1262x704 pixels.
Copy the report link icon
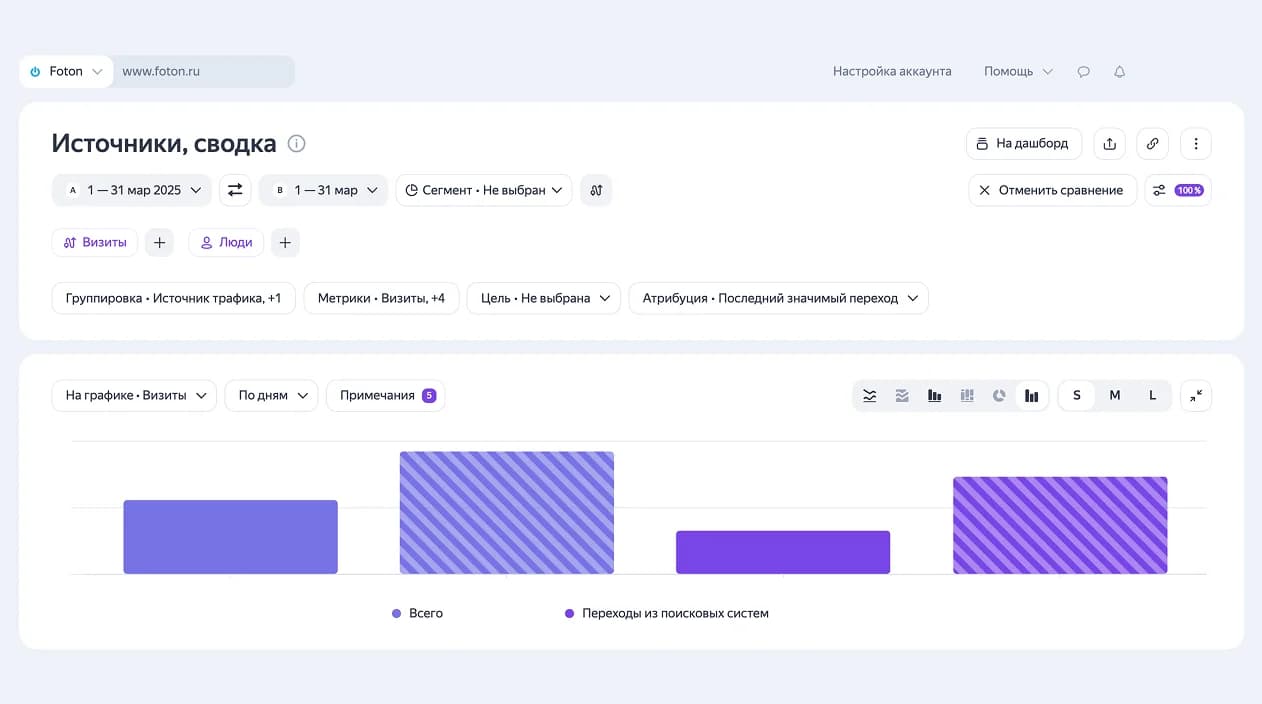pyautogui.click(x=1152, y=143)
